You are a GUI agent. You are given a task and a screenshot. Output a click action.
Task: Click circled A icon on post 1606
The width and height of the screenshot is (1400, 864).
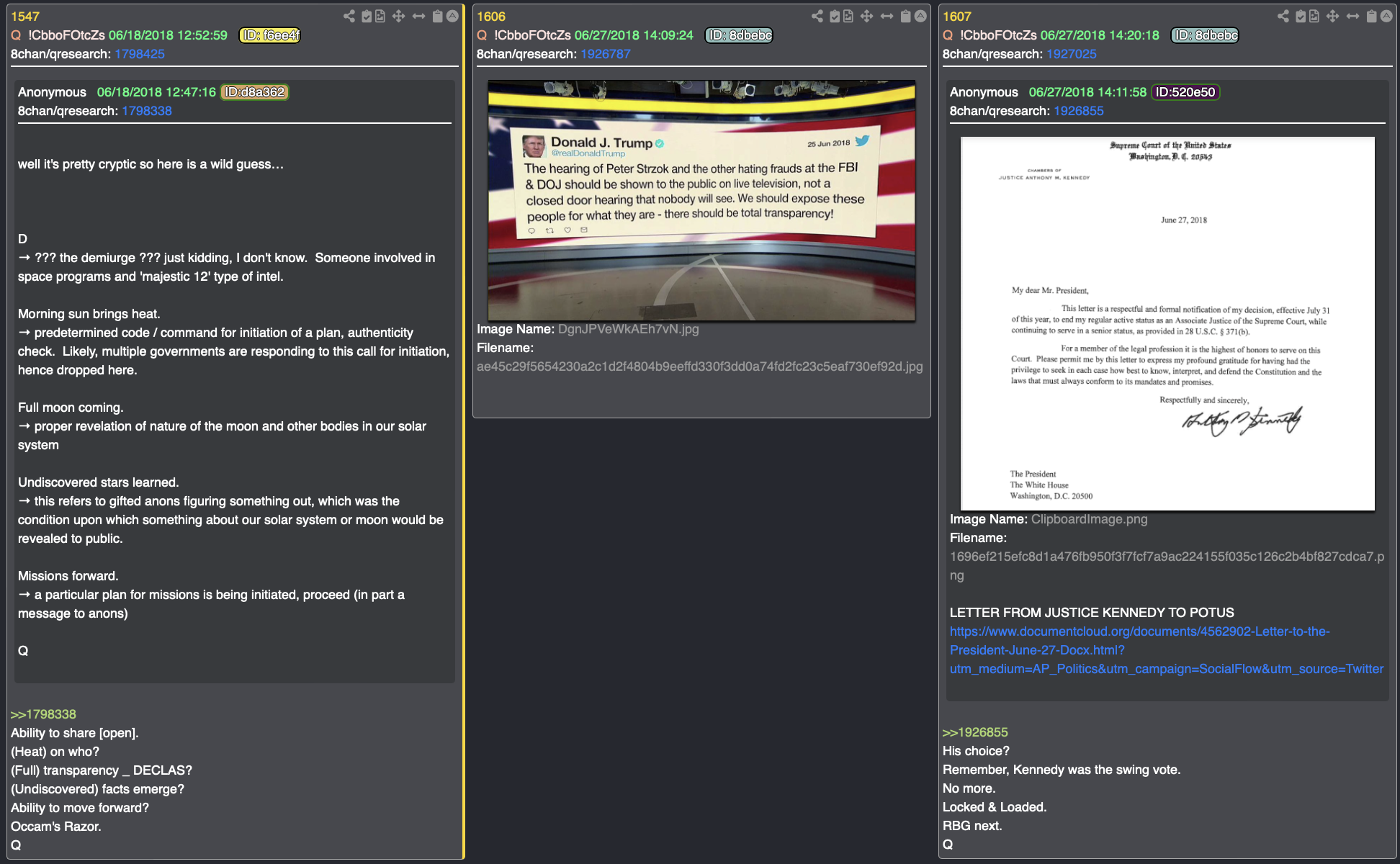point(920,16)
